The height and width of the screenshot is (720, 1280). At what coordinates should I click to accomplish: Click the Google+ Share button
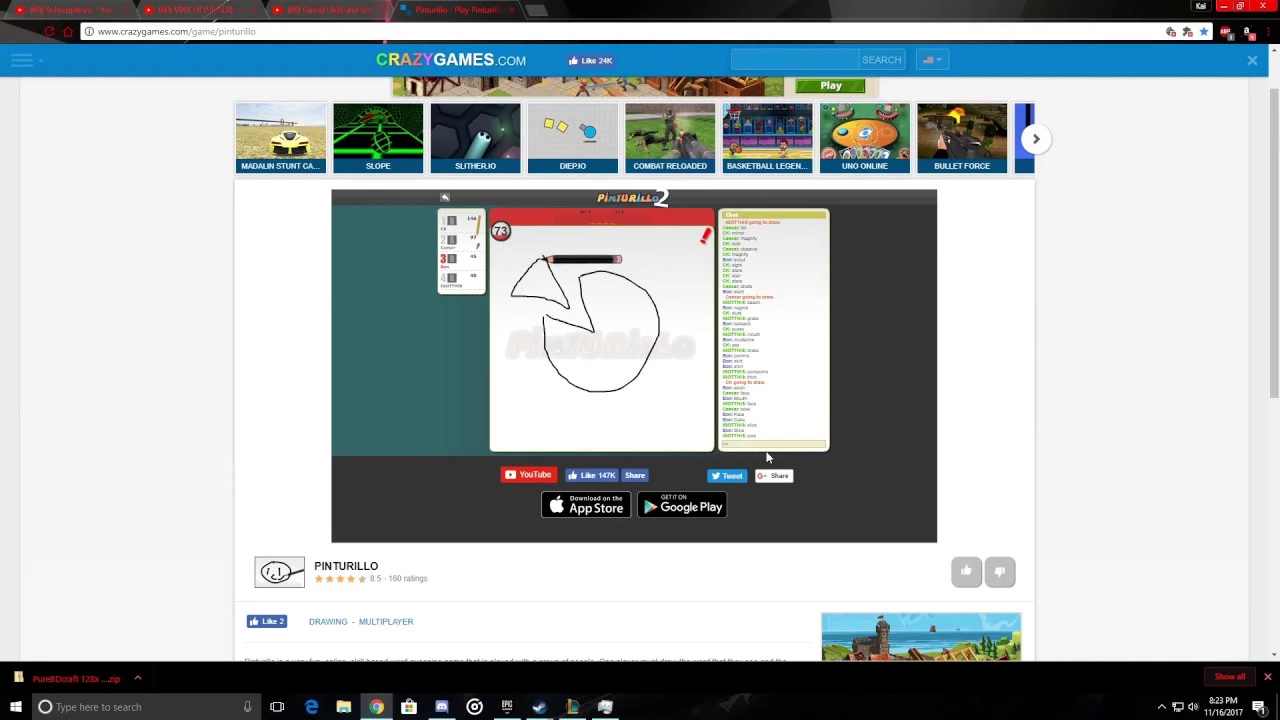774,476
